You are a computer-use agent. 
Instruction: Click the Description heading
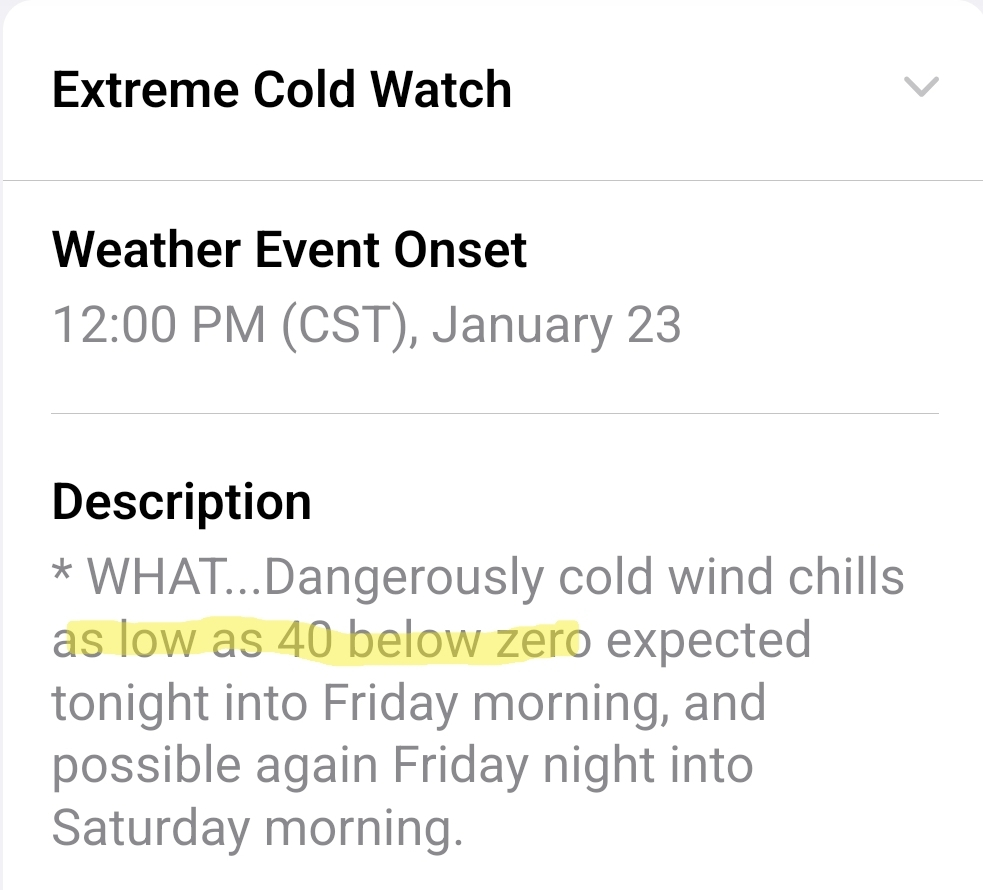[x=181, y=502]
